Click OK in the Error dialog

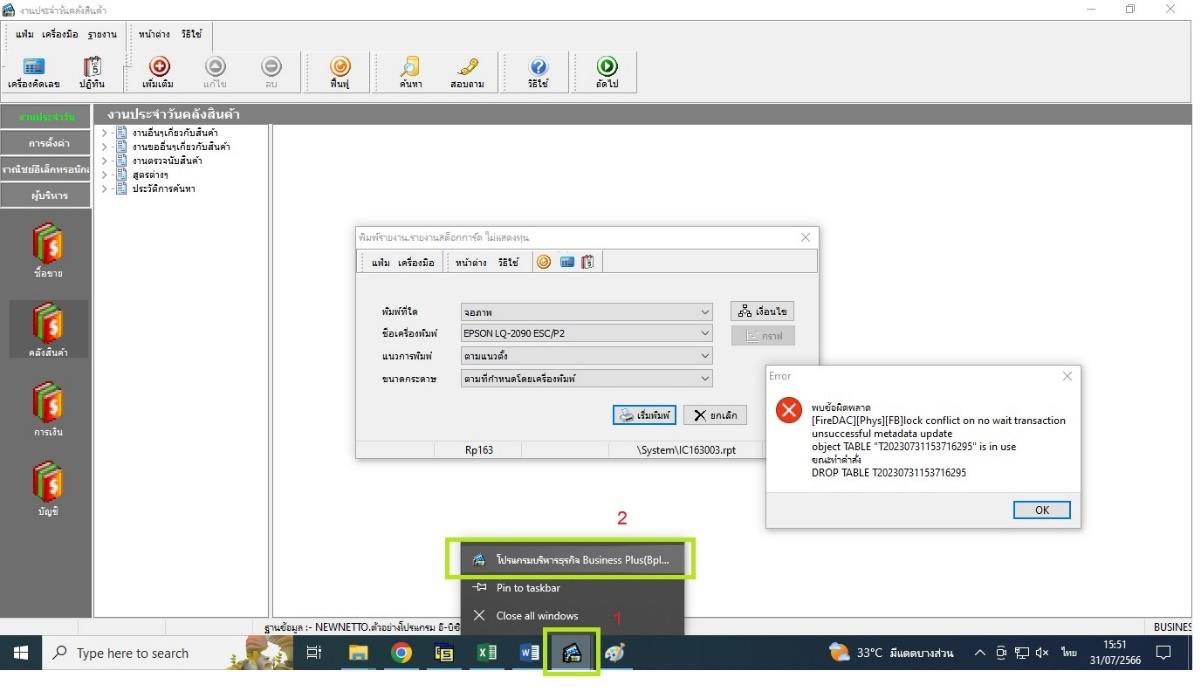click(x=1041, y=510)
